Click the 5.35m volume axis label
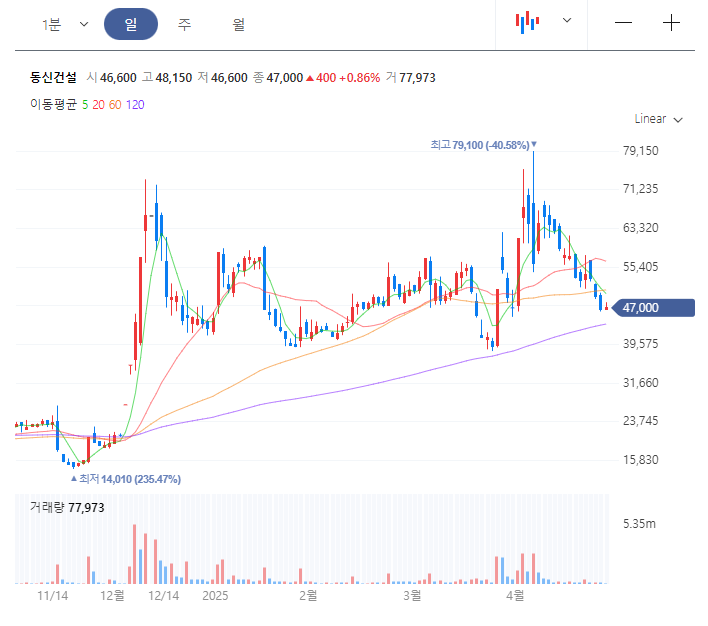This screenshot has width=708, height=626. pos(639,523)
